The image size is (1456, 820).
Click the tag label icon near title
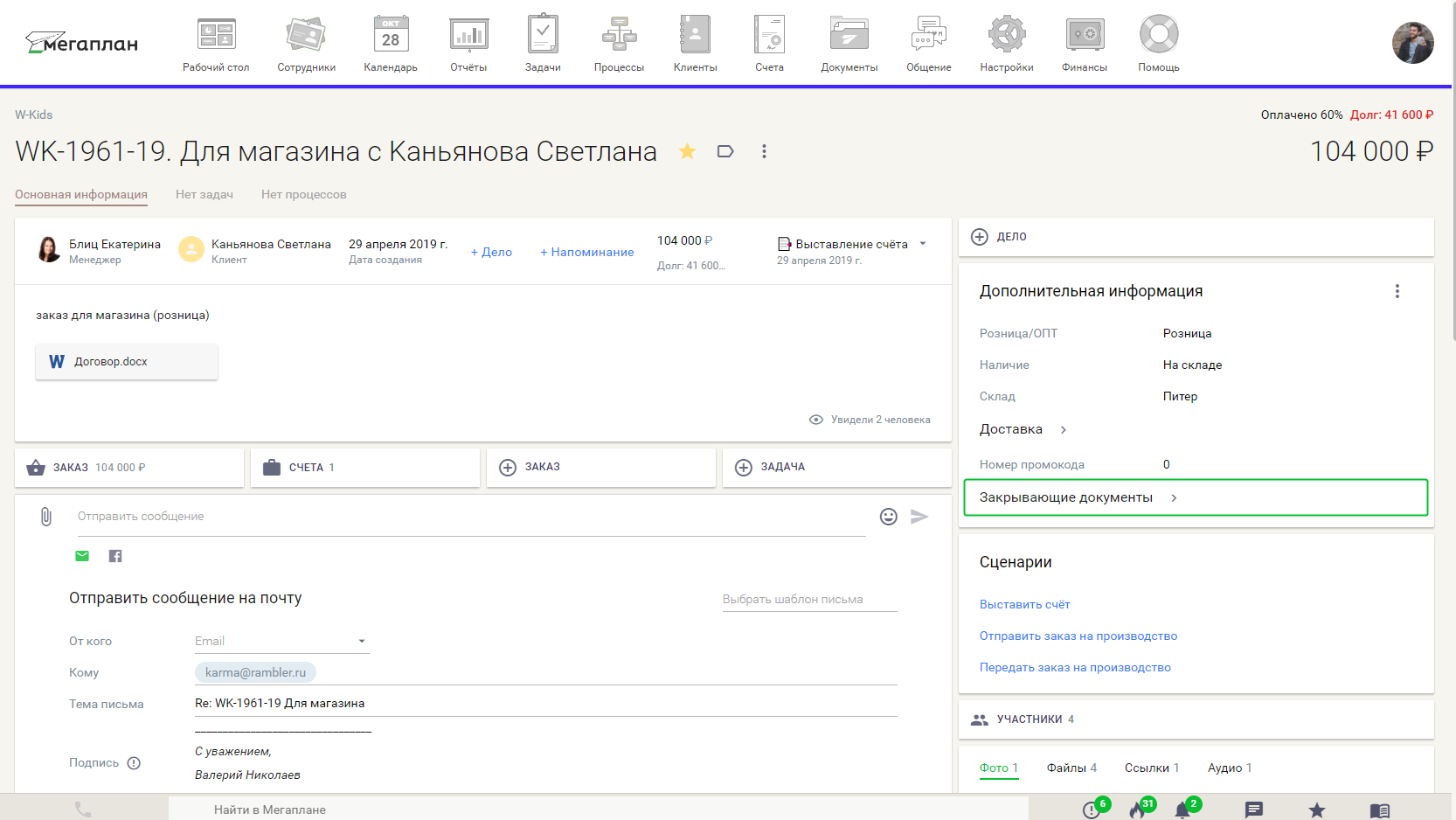tap(725, 151)
